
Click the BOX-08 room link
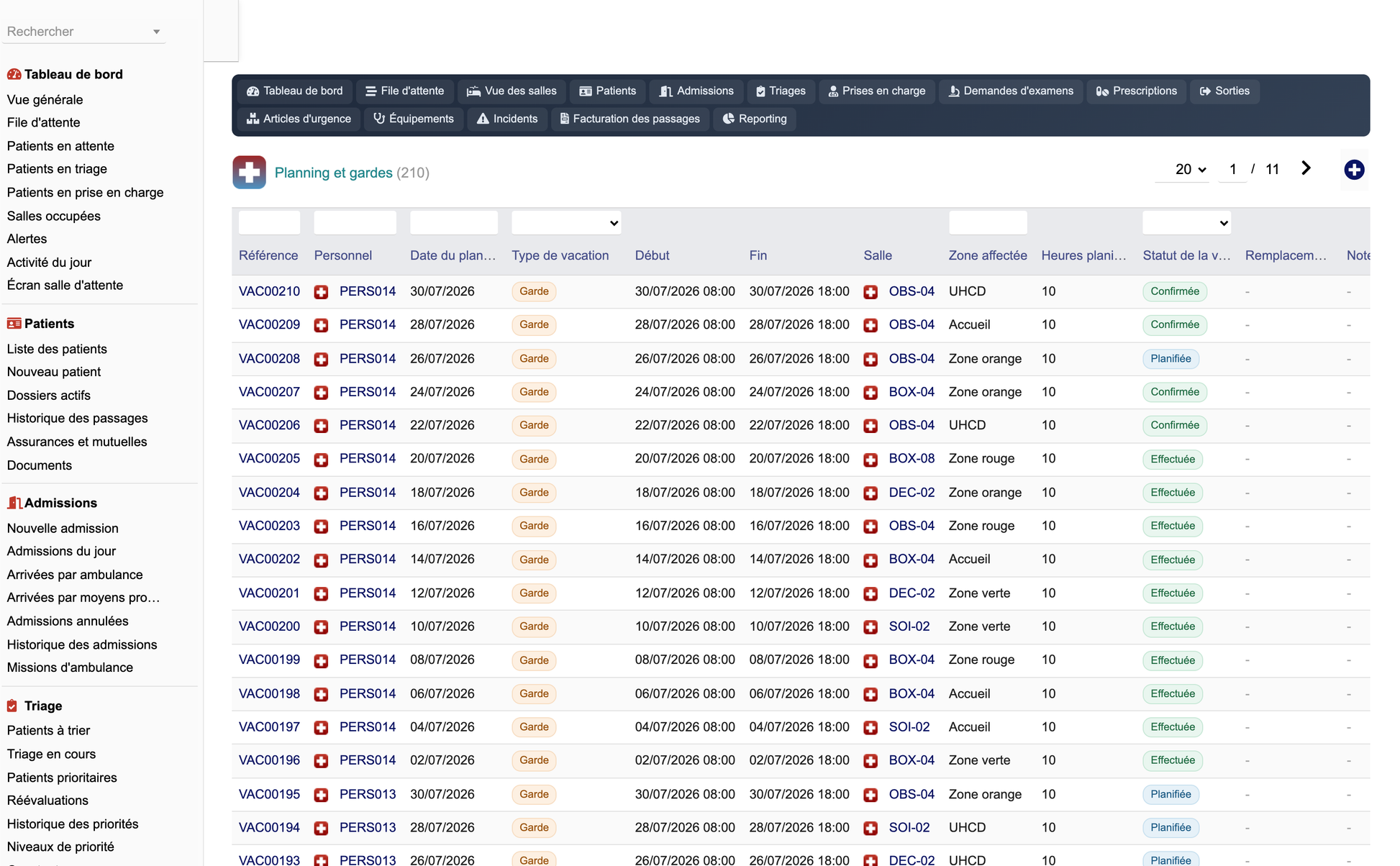point(912,459)
